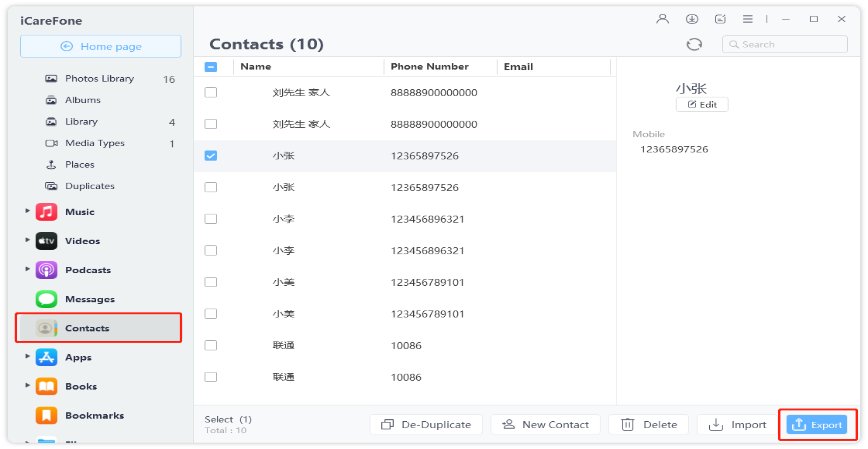Check the first 刘先生 家人 contact
This screenshot has height=449, width=868.
tap(211, 92)
